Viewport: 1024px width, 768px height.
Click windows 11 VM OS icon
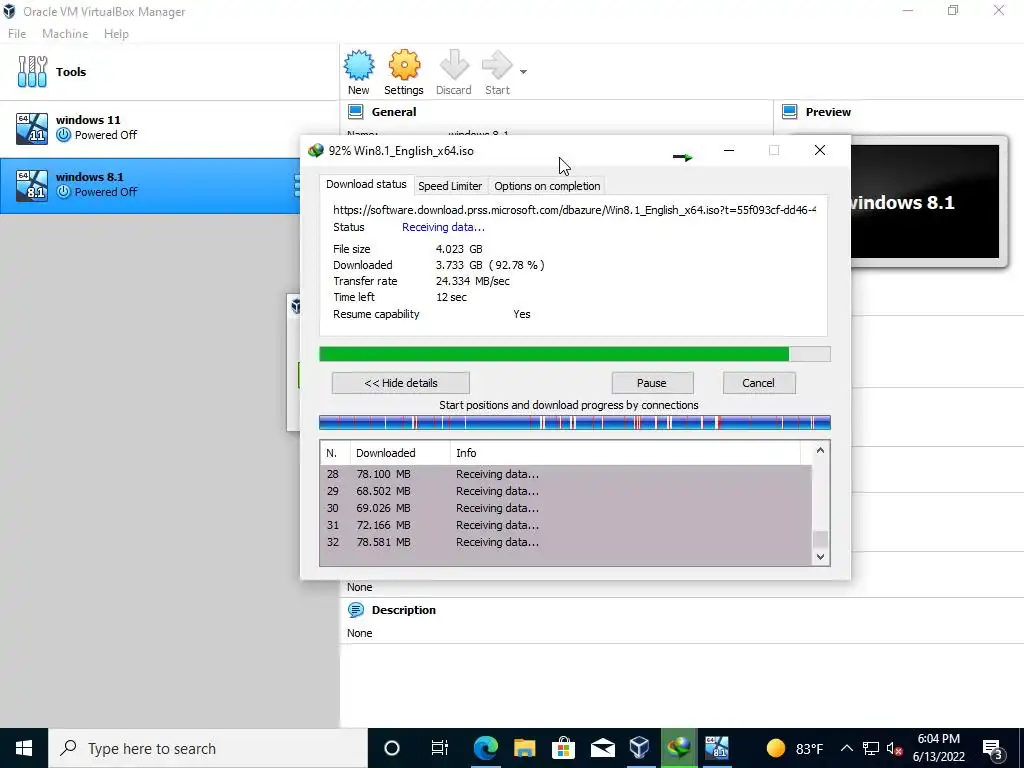pyautogui.click(x=32, y=128)
